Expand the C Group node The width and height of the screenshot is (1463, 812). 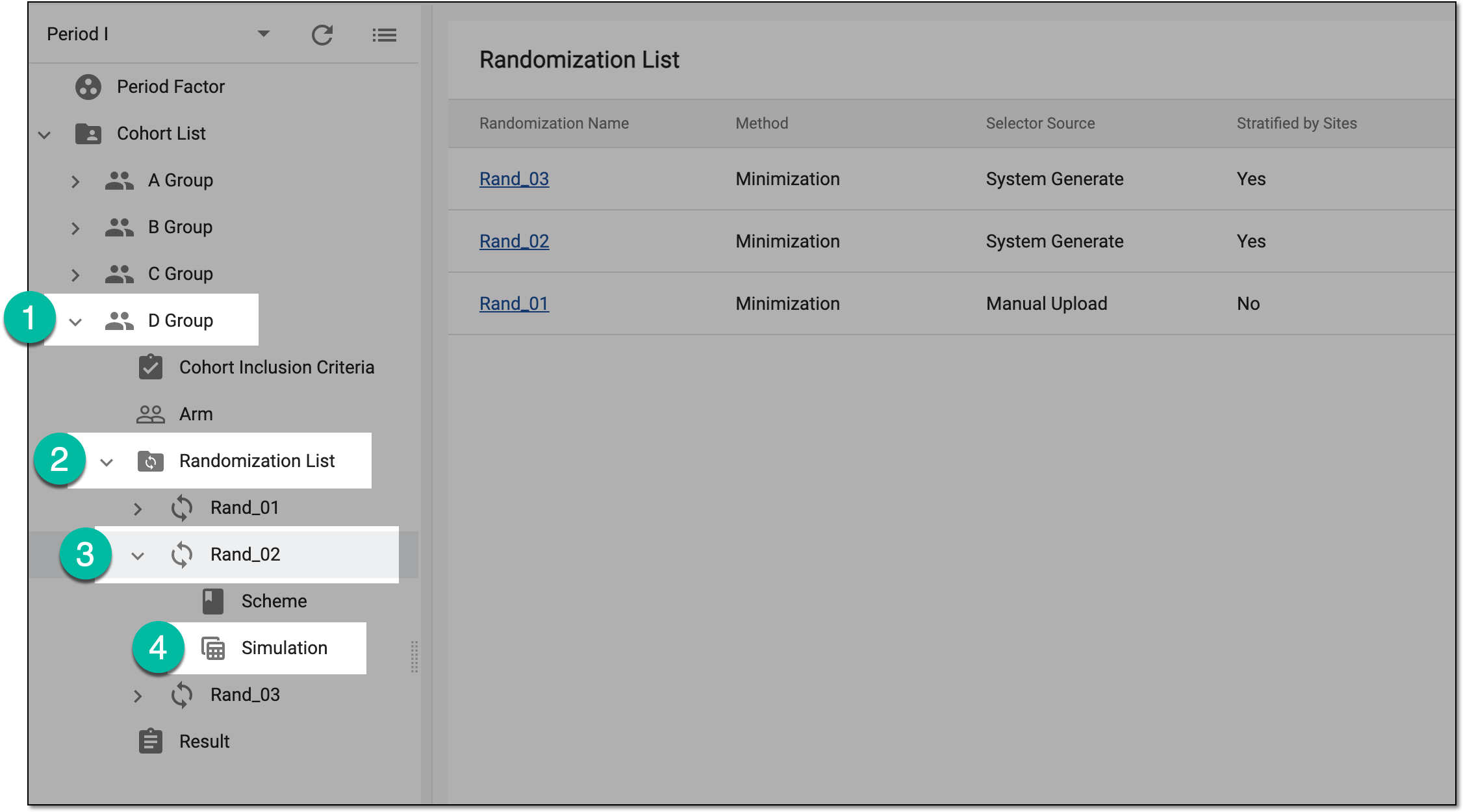coord(75,275)
